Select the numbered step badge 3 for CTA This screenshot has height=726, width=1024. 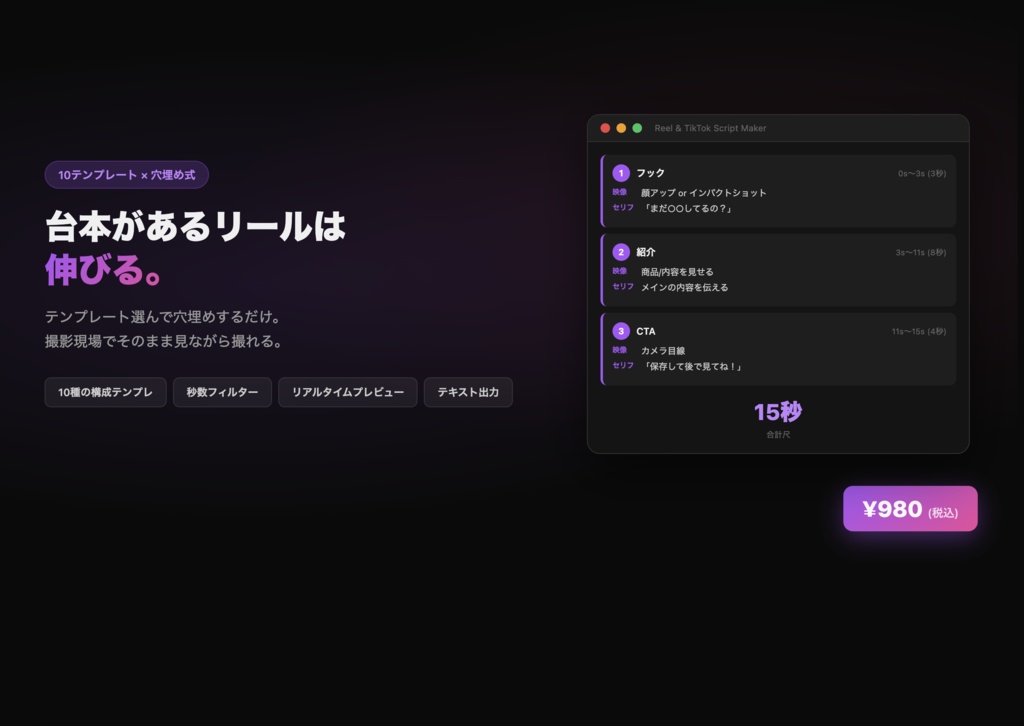(623, 331)
